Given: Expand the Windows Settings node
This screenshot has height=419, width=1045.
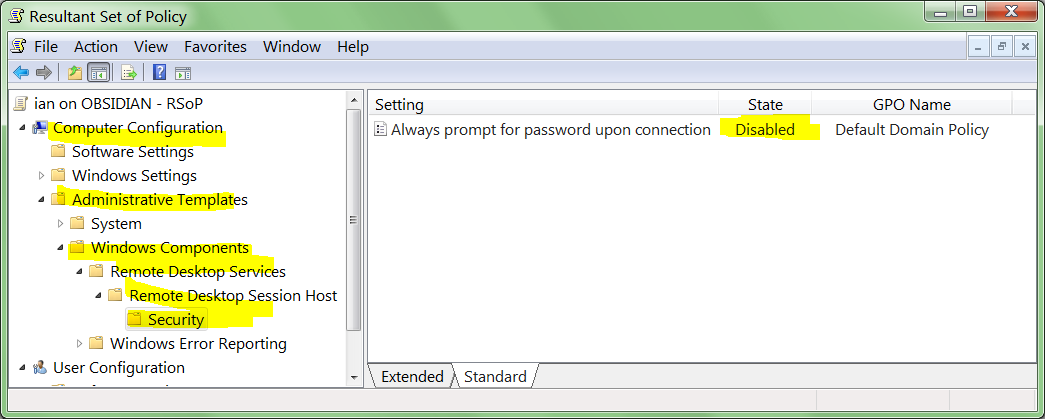Looking at the screenshot, I should tap(42, 175).
